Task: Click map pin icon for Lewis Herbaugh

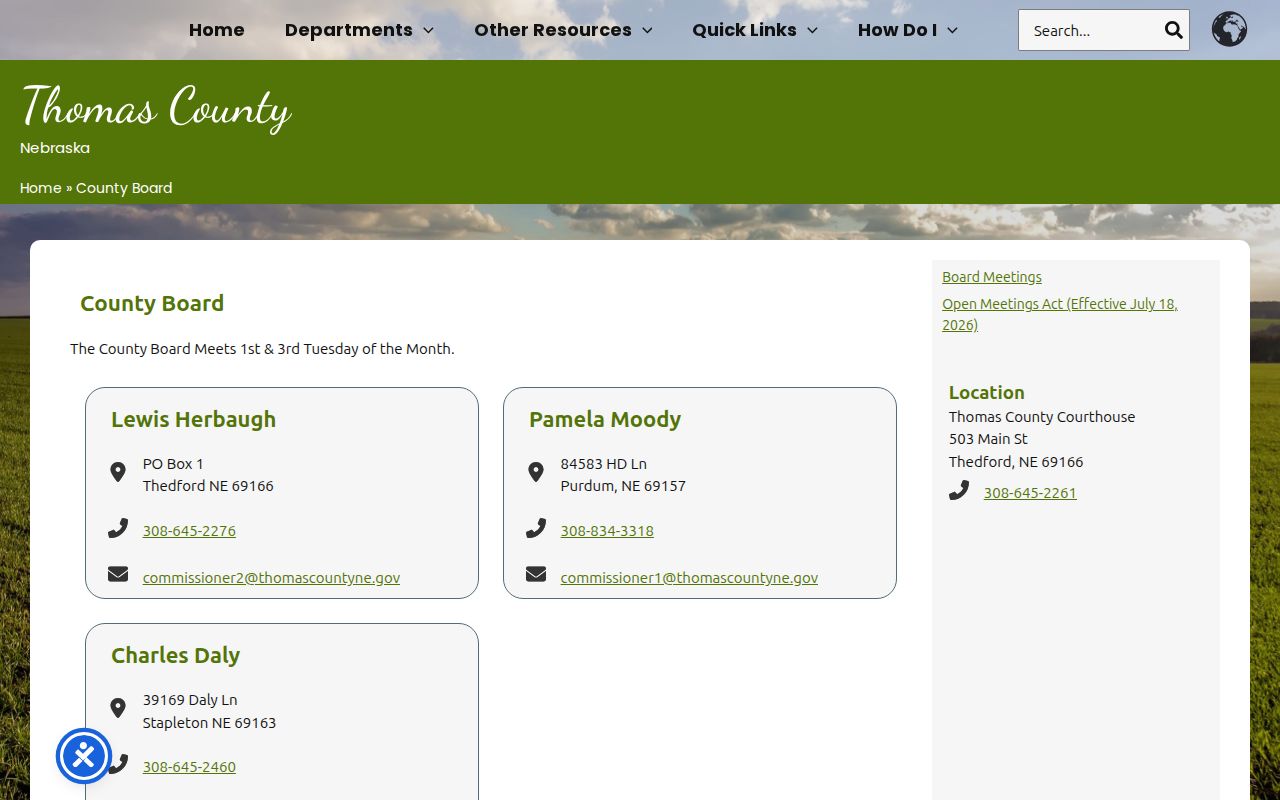Action: coord(118,472)
